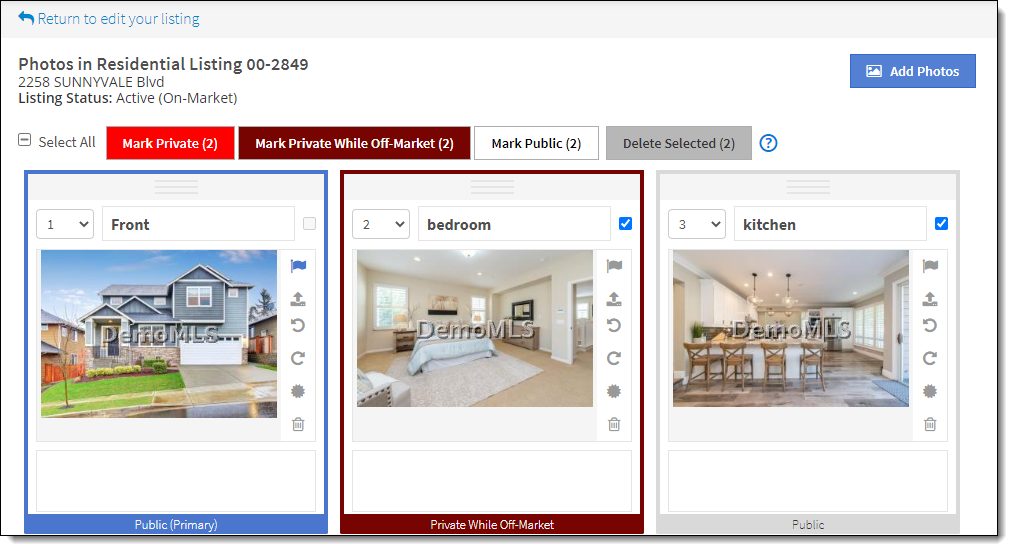Grab drag handle on kitchen photo card
The image size is (1013, 551).
(808, 187)
